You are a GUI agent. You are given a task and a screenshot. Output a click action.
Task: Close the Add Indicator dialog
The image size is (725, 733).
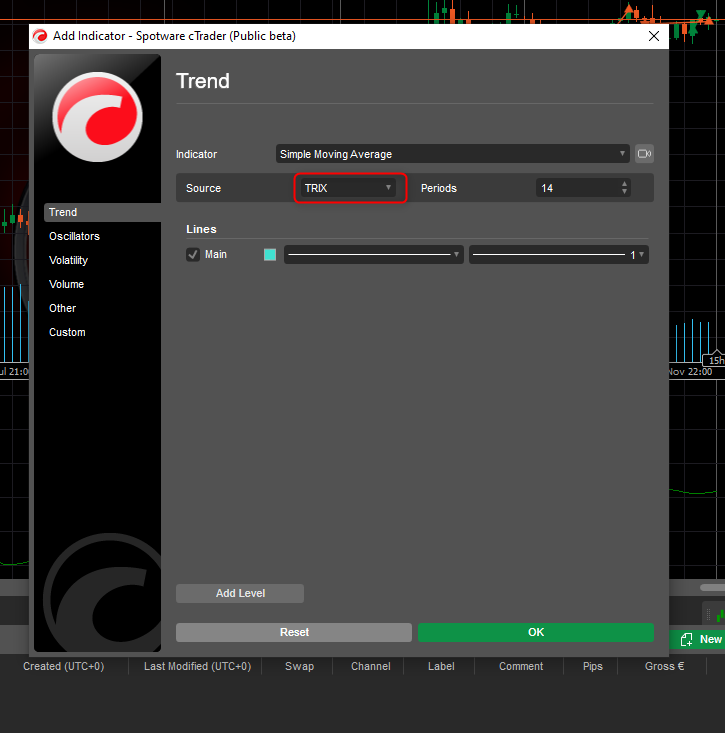(x=654, y=36)
